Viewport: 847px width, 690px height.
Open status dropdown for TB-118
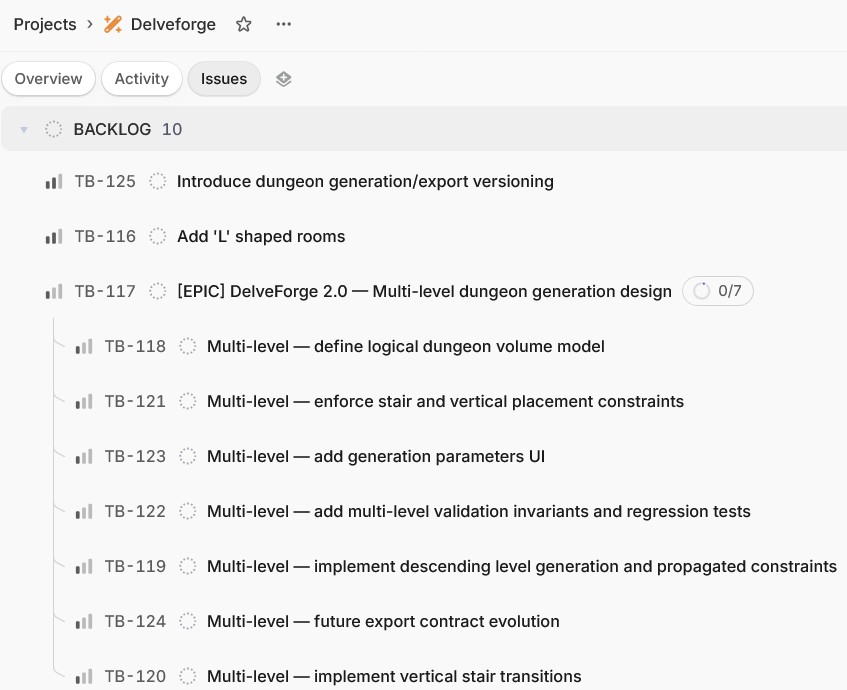point(188,346)
